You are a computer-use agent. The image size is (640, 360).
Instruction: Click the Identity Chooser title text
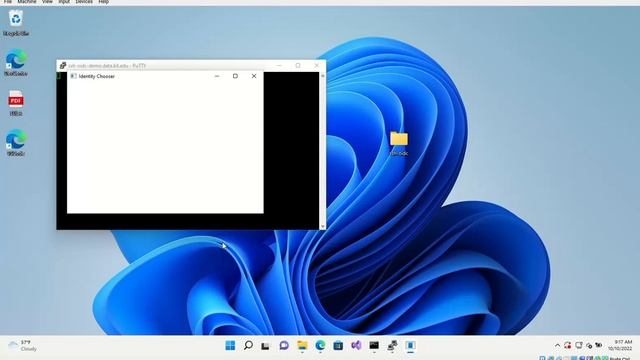coord(97,76)
